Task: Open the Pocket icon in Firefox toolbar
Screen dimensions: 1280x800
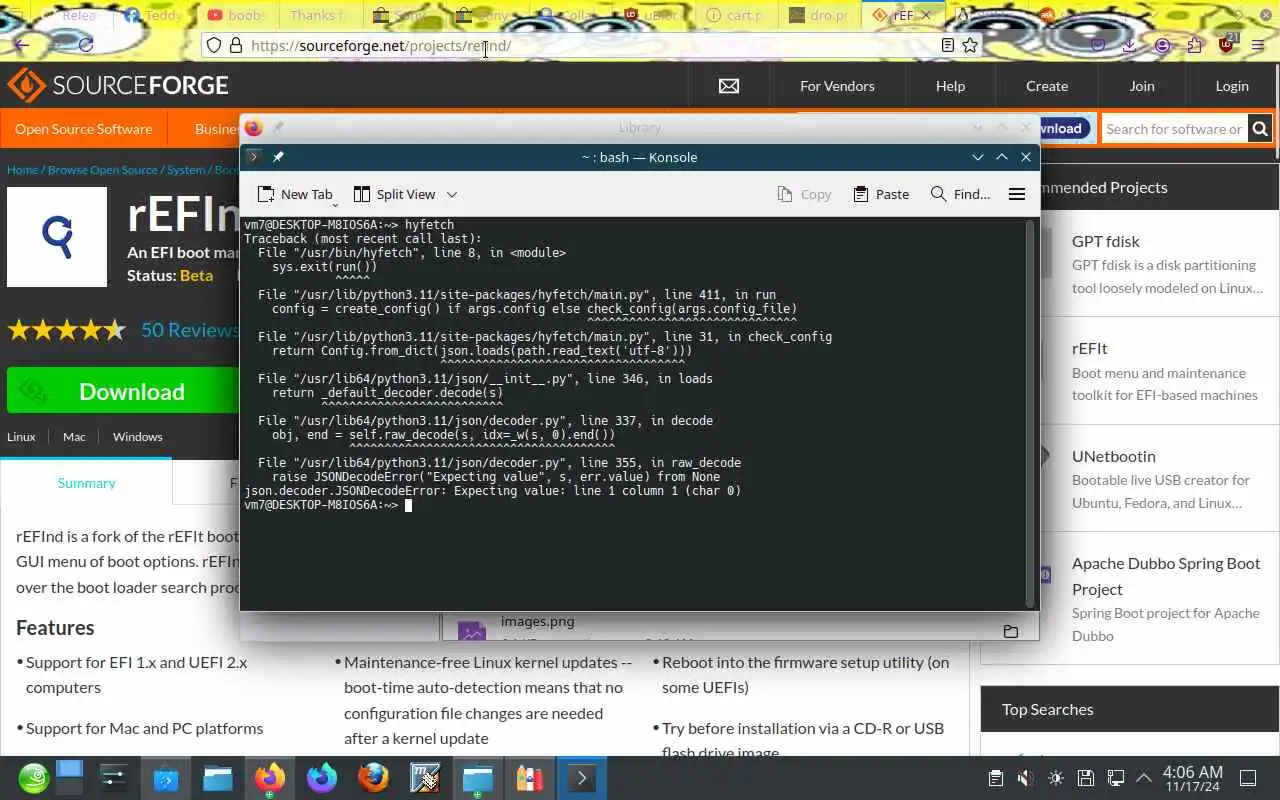Action: pyautogui.click(x=1098, y=45)
